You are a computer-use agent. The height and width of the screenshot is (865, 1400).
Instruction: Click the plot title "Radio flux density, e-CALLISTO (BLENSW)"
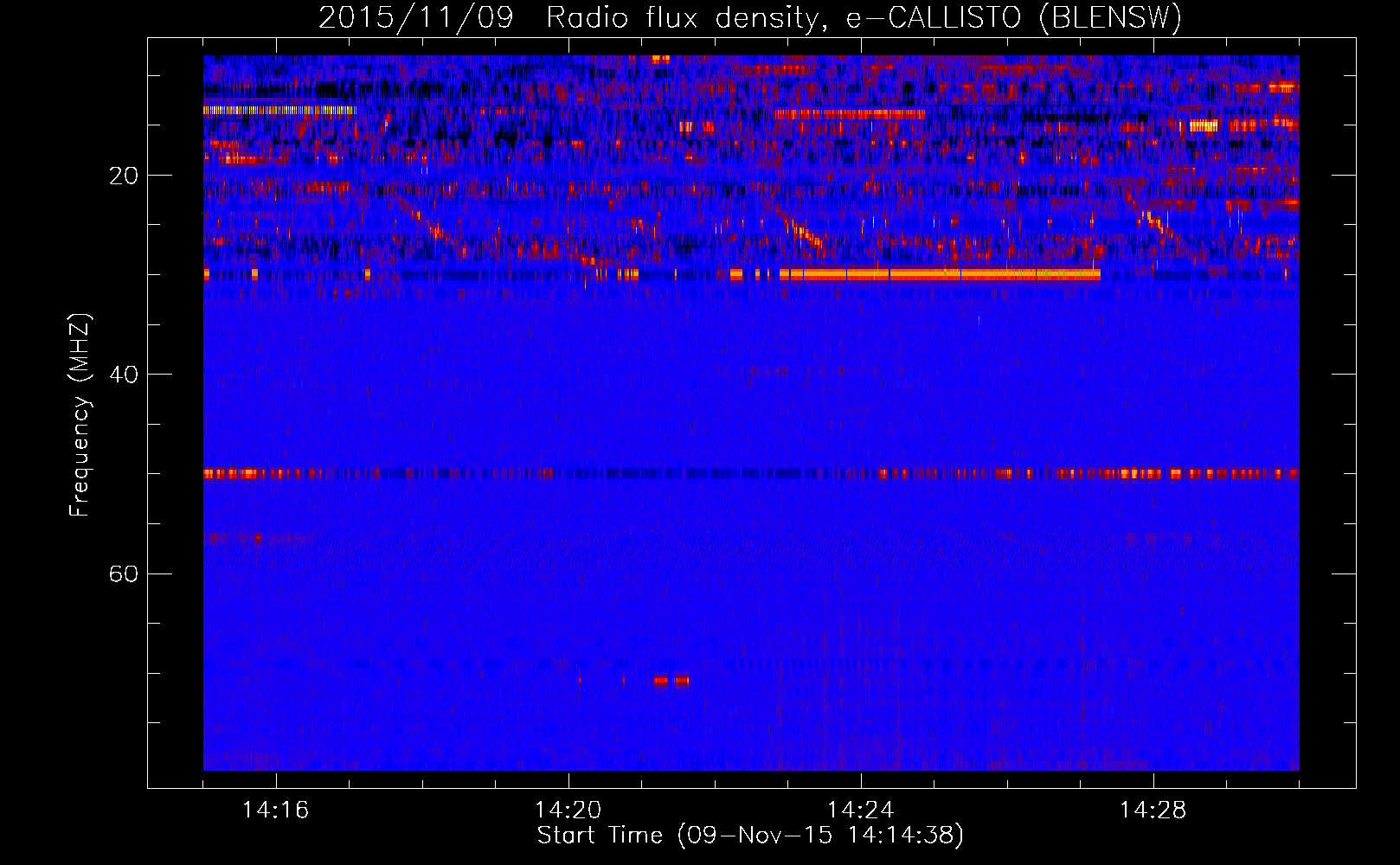864,18
